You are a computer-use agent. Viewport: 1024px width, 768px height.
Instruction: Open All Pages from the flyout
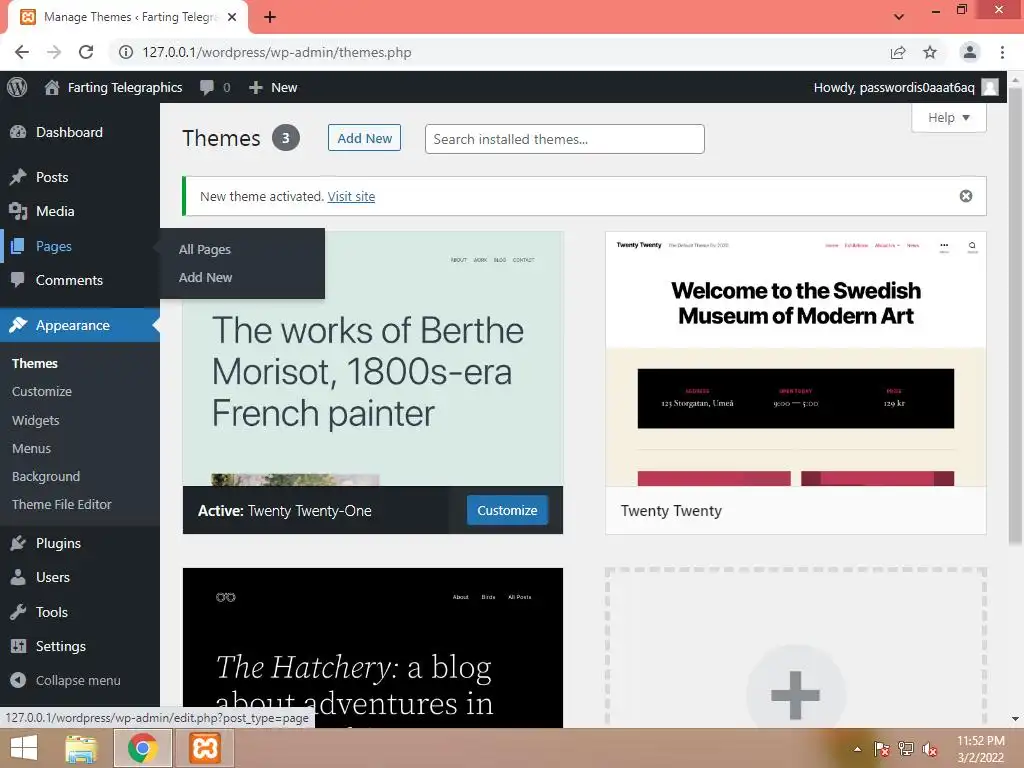pyautogui.click(x=205, y=249)
